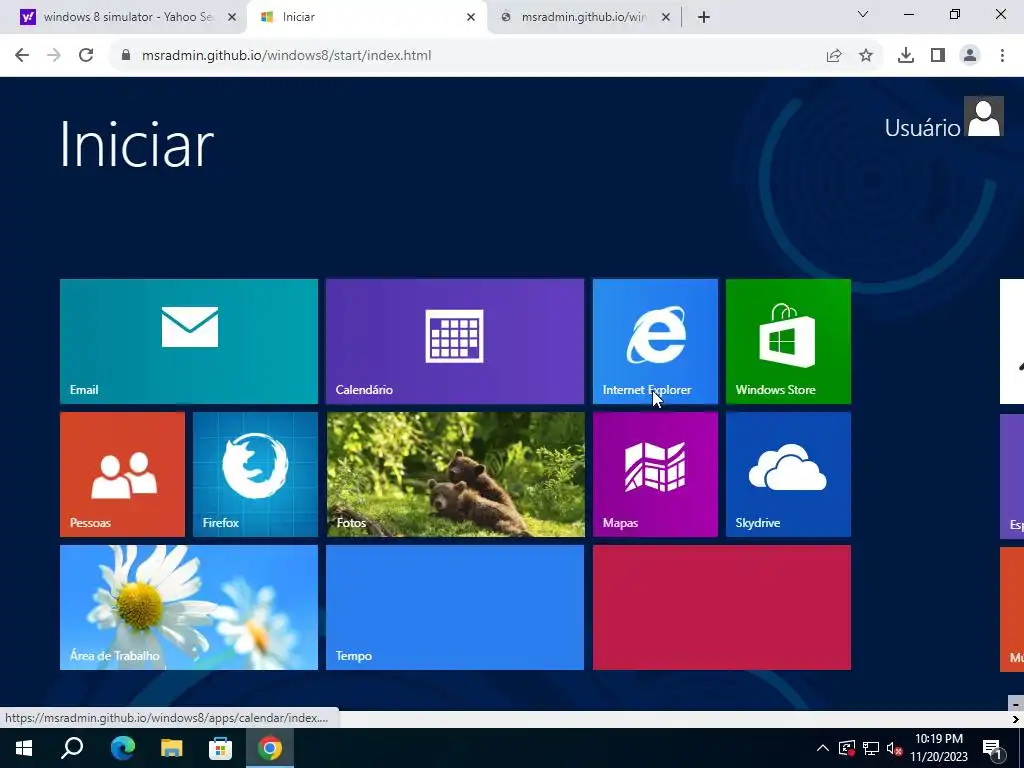
Task: Open taskbar Search
Action: point(72,748)
